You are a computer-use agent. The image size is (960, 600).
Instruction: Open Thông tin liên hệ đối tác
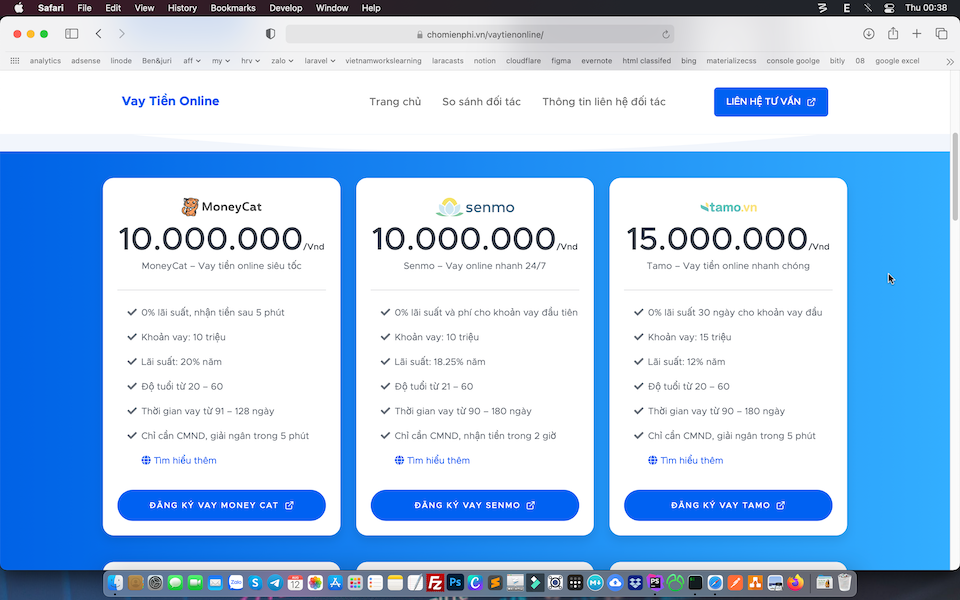pyautogui.click(x=604, y=102)
